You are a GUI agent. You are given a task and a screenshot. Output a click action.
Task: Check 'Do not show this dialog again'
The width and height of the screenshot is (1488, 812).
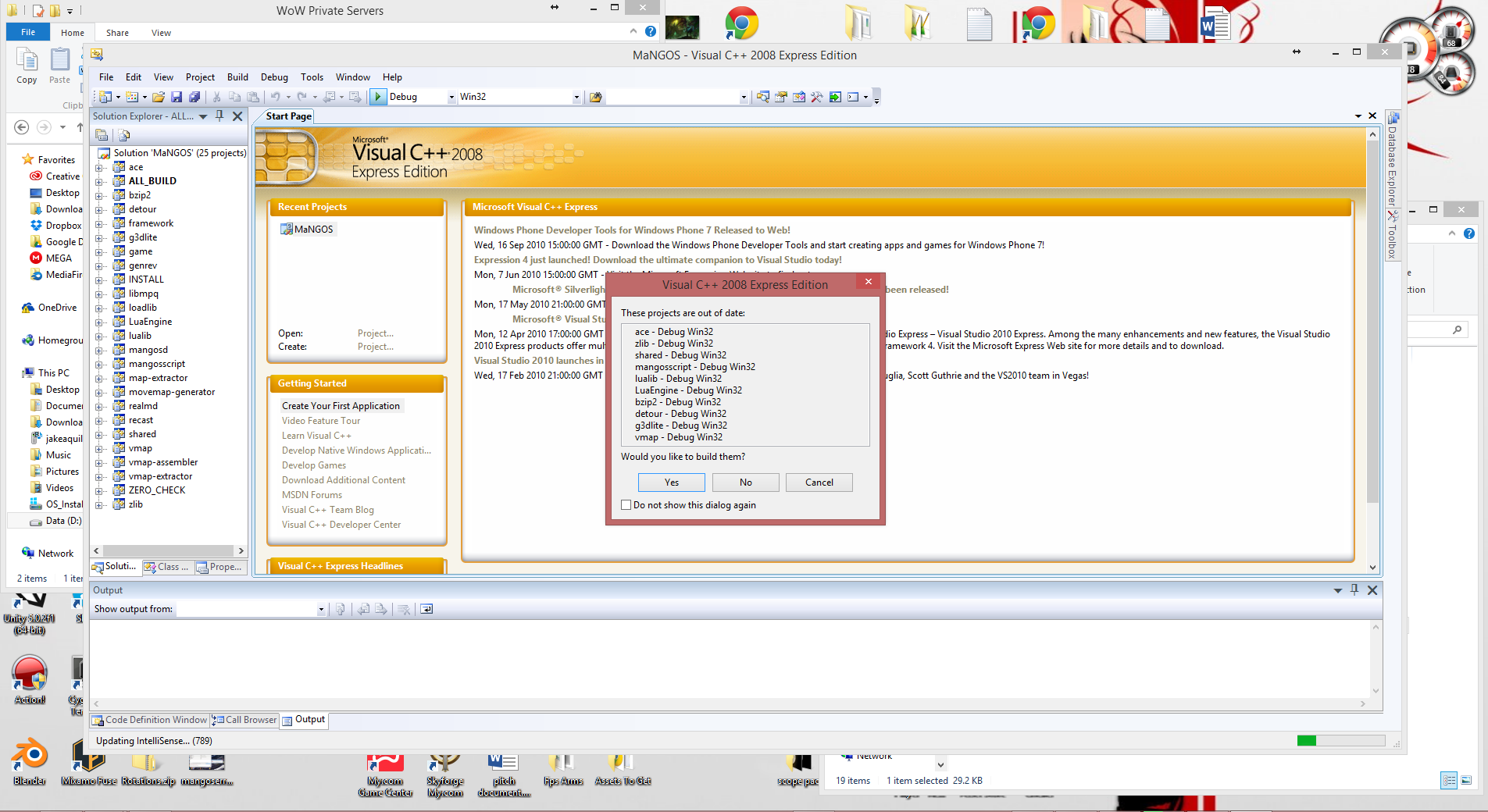[626, 505]
